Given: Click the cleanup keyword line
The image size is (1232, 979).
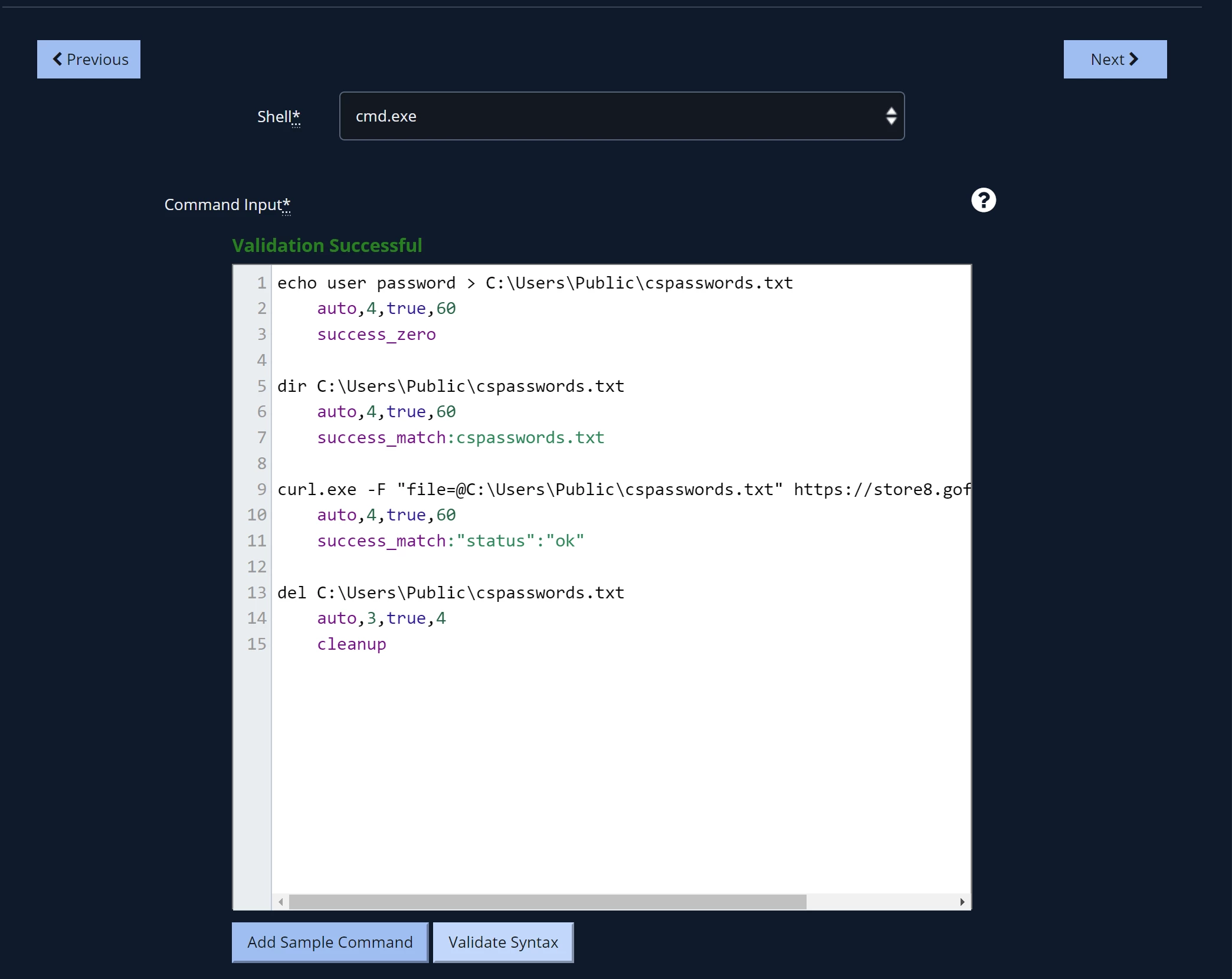Looking at the screenshot, I should click(x=352, y=644).
